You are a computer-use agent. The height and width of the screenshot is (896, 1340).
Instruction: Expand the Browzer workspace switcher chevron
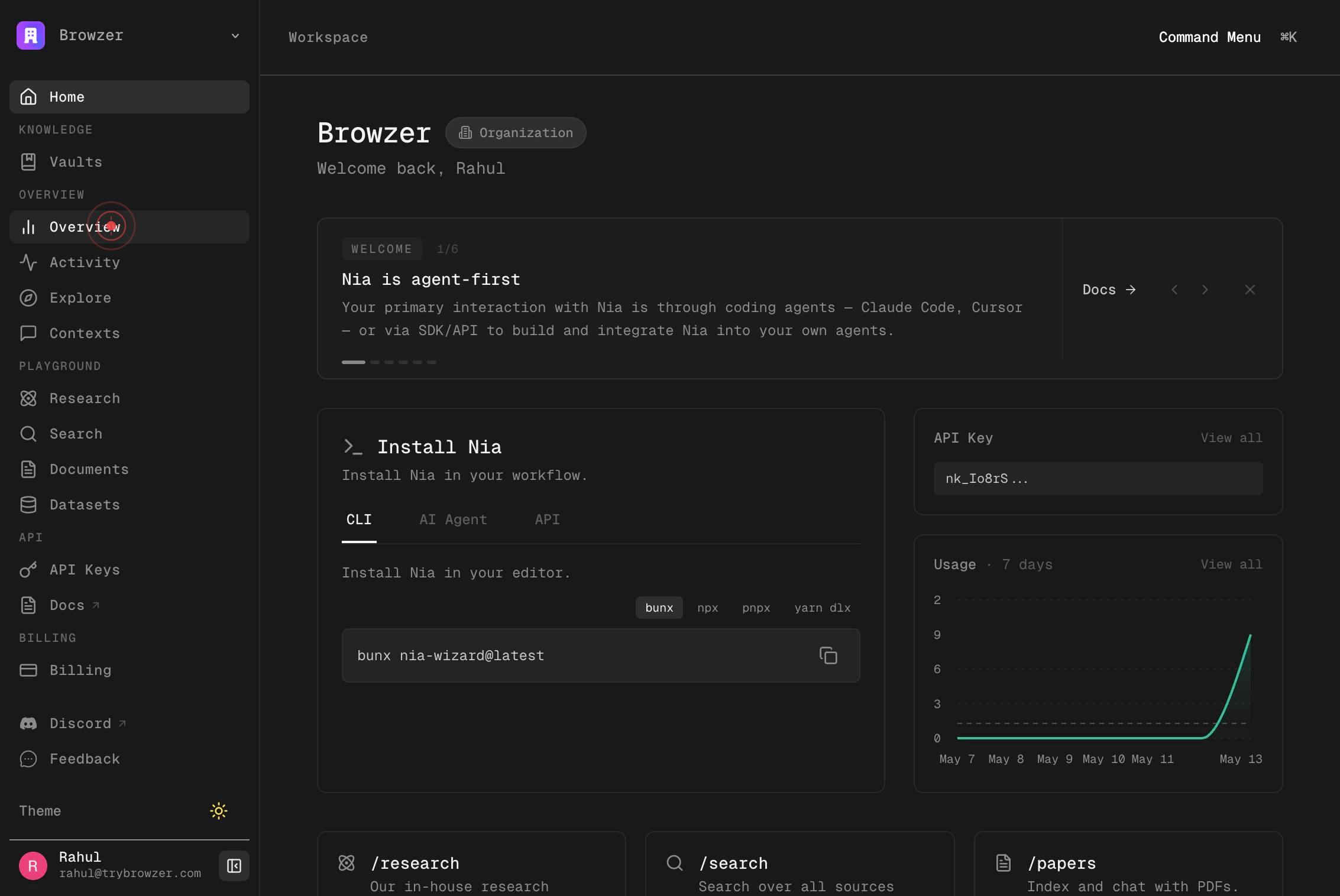(x=235, y=36)
